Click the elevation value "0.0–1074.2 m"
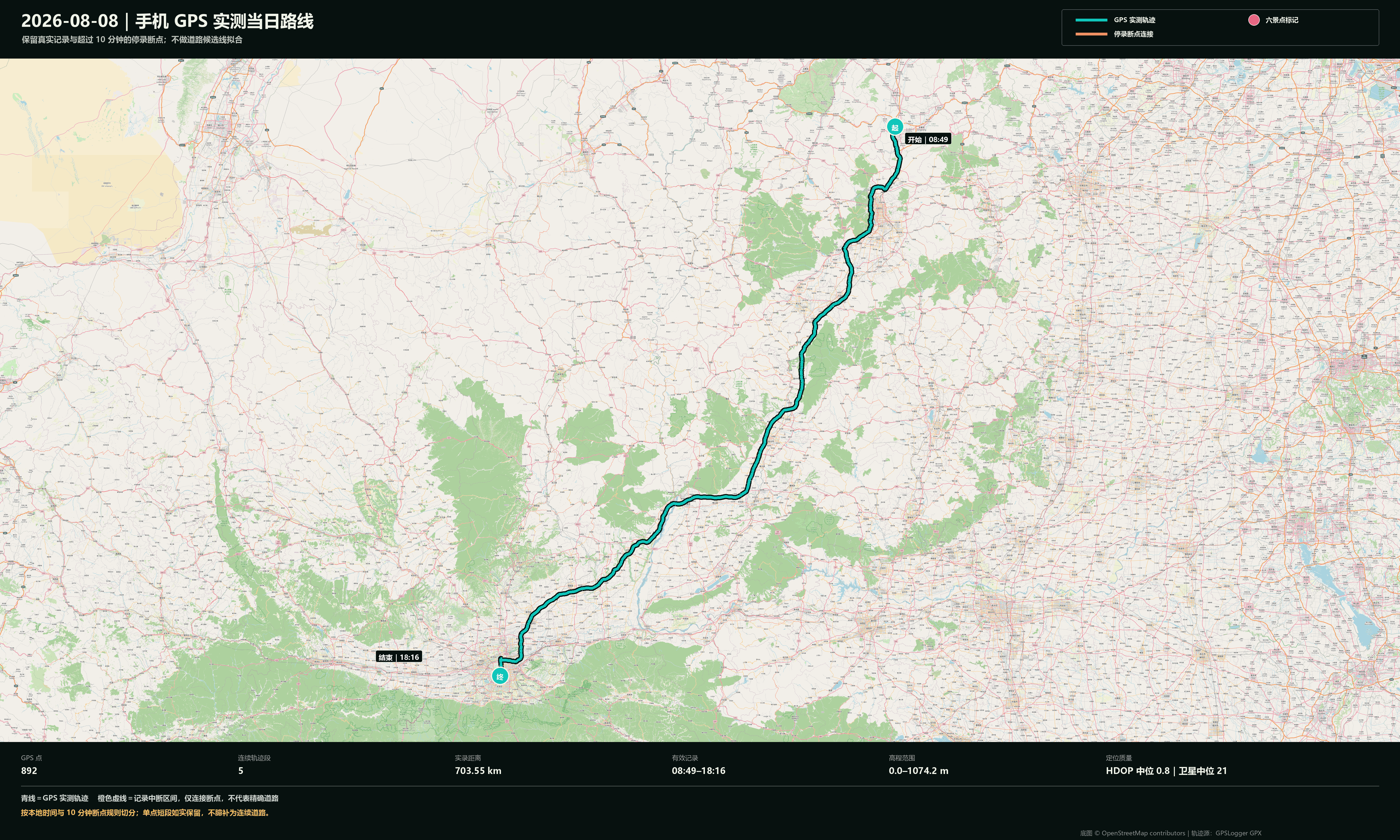Screen dimensions: 1400x840 pyautogui.click(x=918, y=771)
